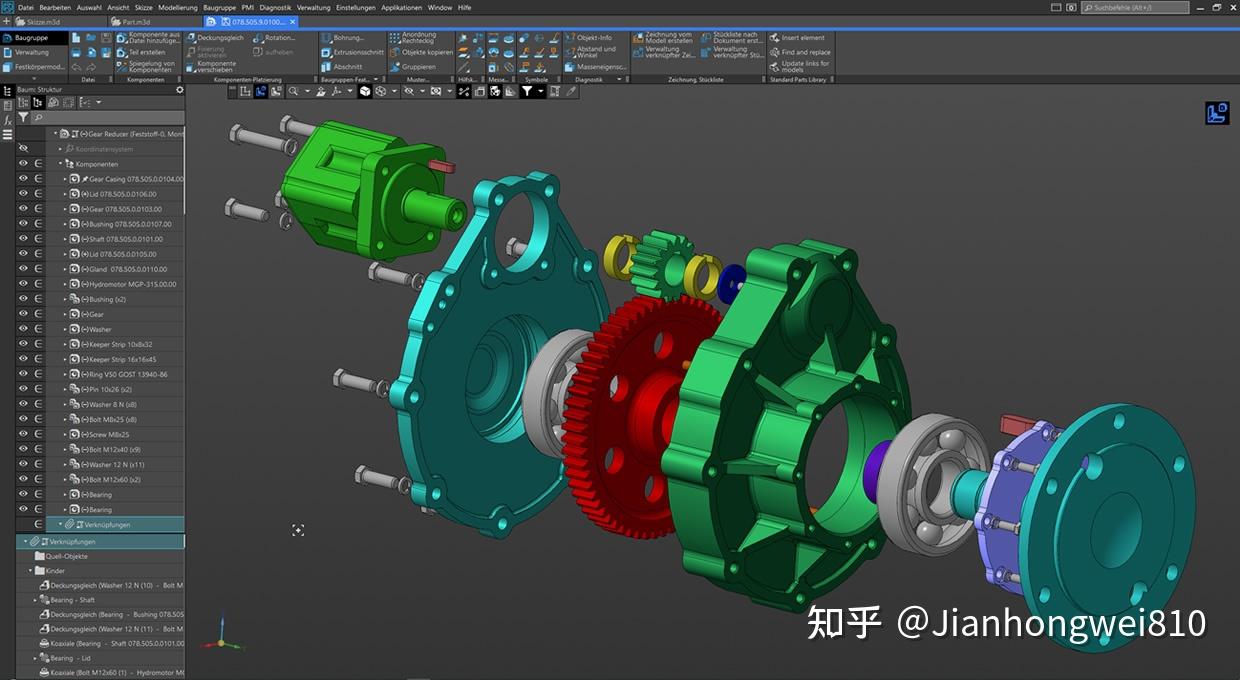Hide the Gear Casing component via its eye toggle
The height and width of the screenshot is (680, 1240).
(x=22, y=178)
